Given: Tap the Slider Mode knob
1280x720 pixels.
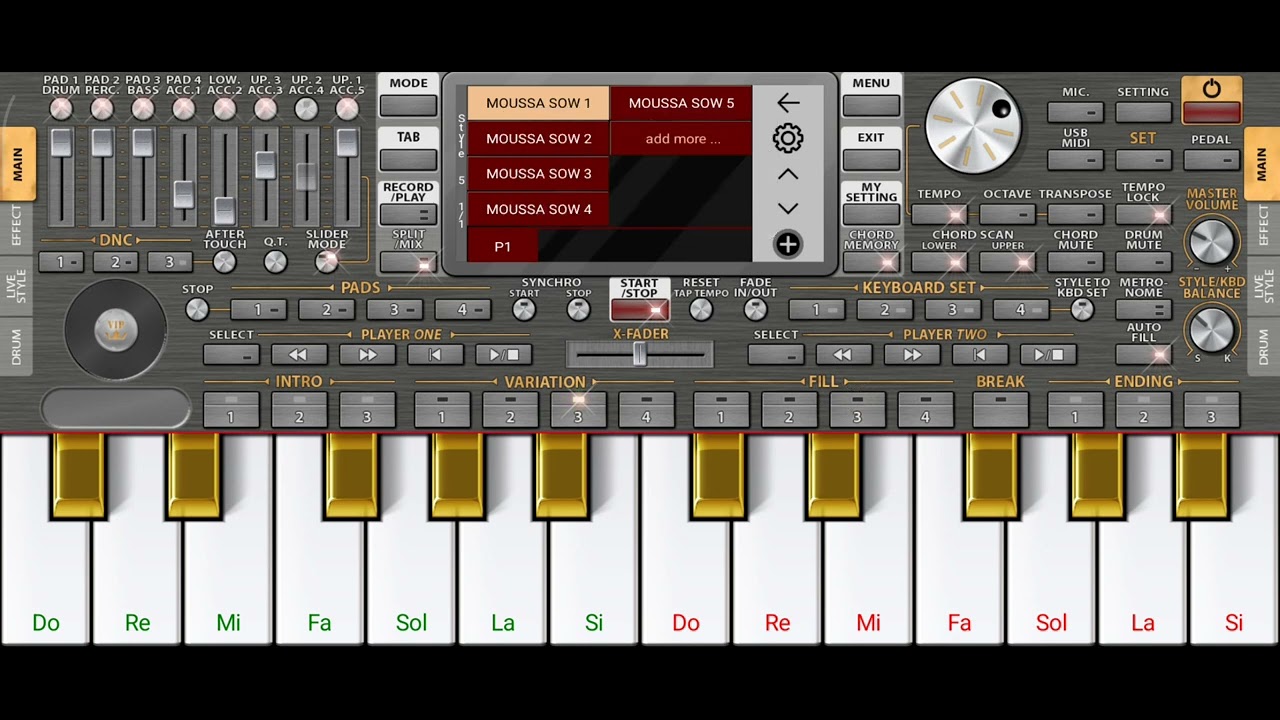Looking at the screenshot, I should point(327,262).
